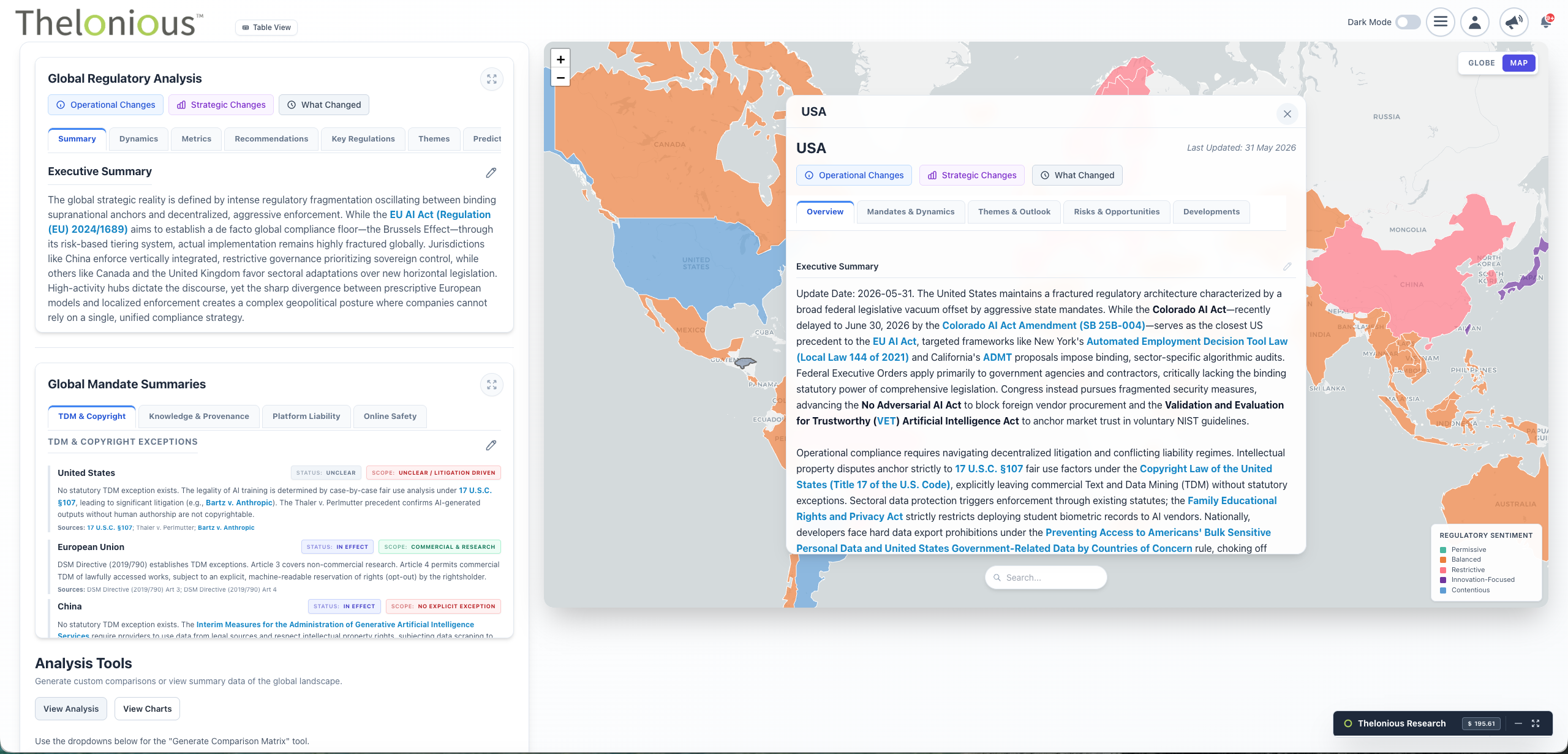This screenshot has width=1568, height=754.
Task: Close the USA popup panel
Action: (x=1287, y=114)
